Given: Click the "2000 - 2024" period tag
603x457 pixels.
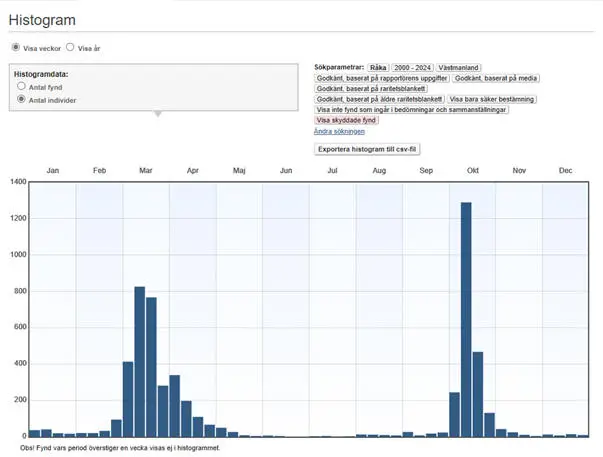Looking at the screenshot, I should [x=412, y=66].
